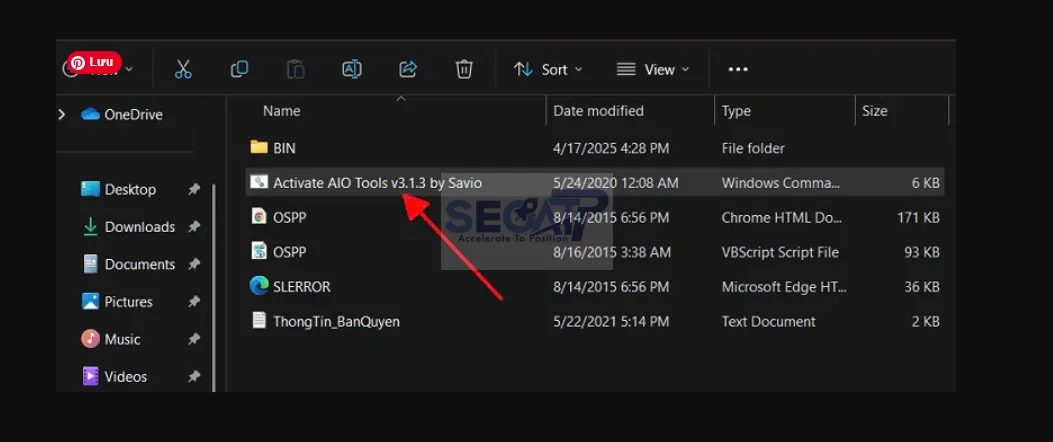Click the pin icon beside Videos

(194, 377)
